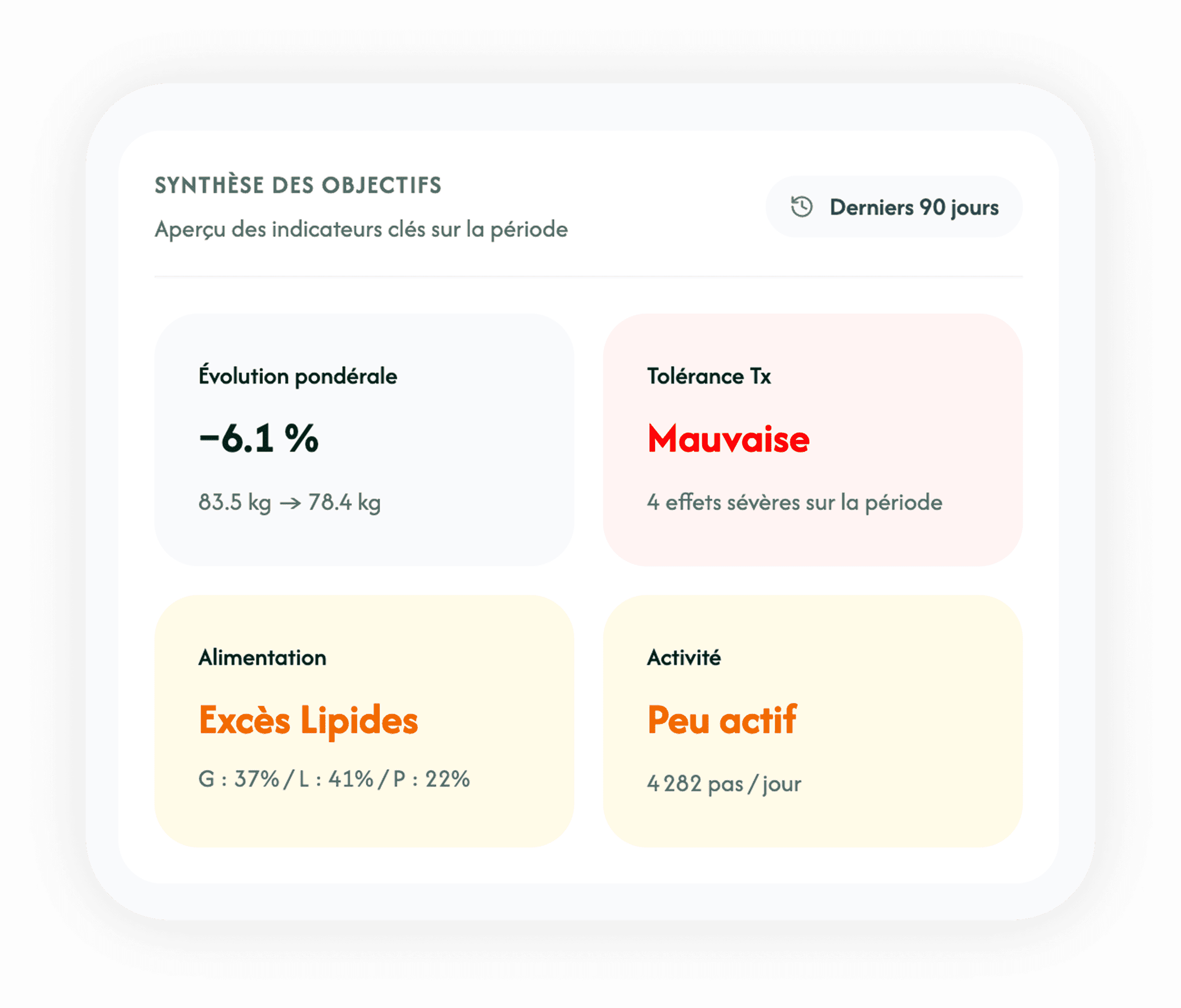Click the red Mauvaise status
1181x1008 pixels.
[728, 439]
